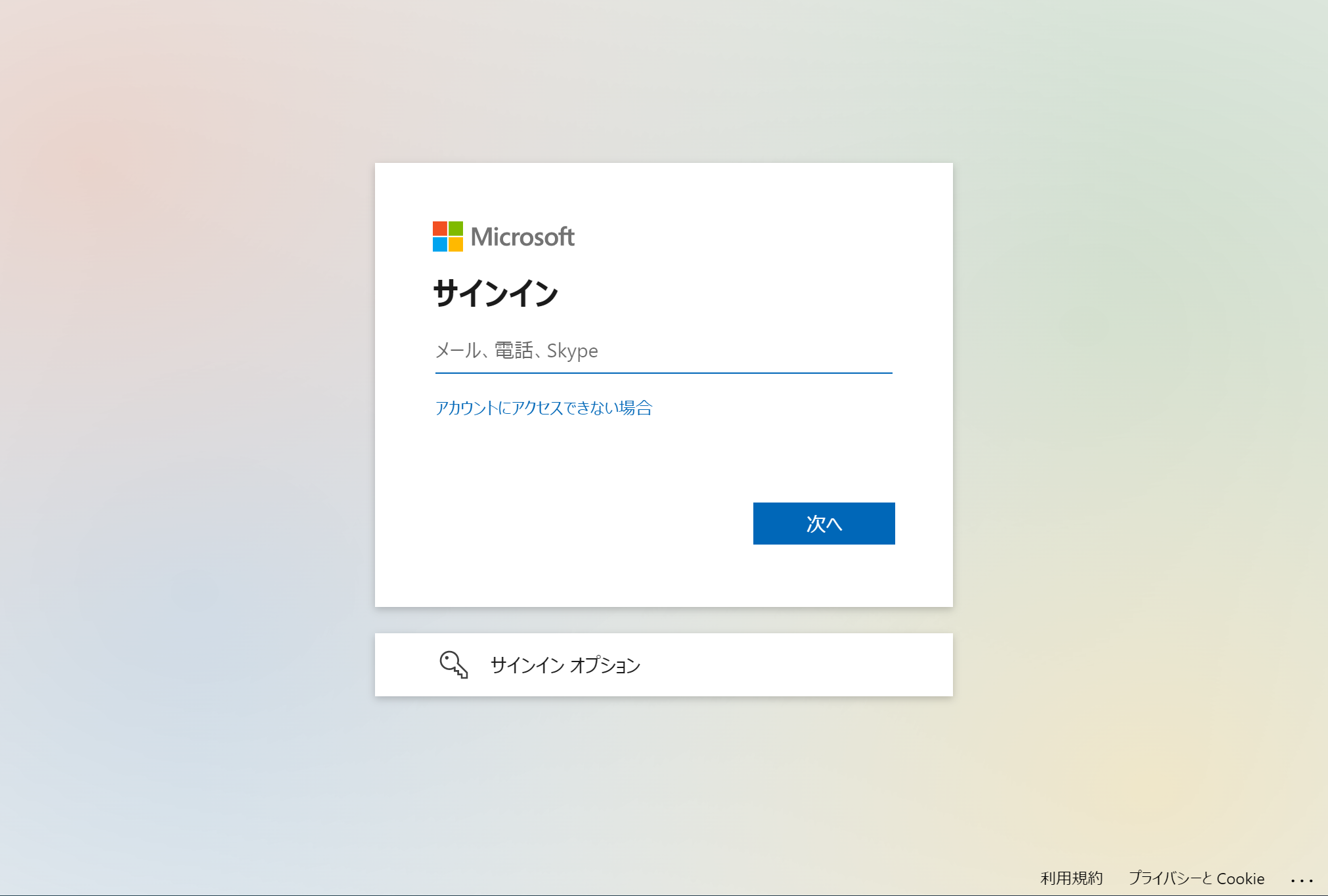Click the red square of the Microsoft logo

[x=440, y=229]
